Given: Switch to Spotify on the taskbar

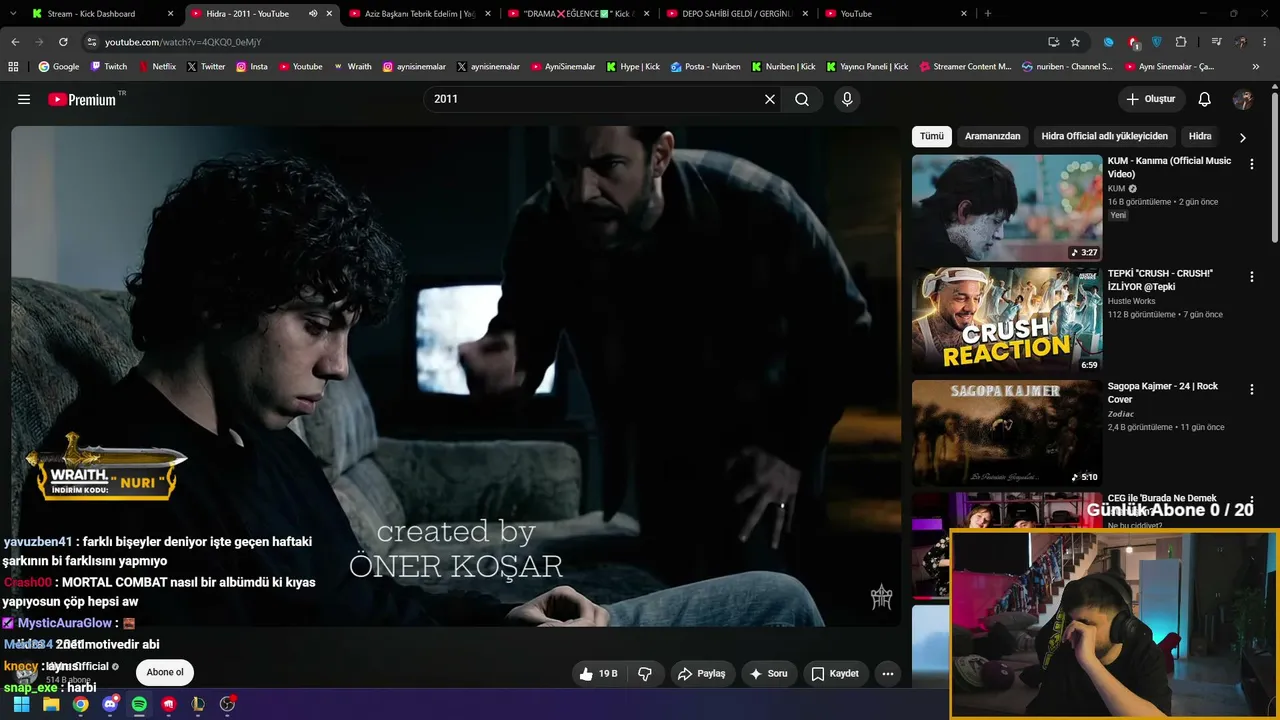Looking at the screenshot, I should pos(139,704).
